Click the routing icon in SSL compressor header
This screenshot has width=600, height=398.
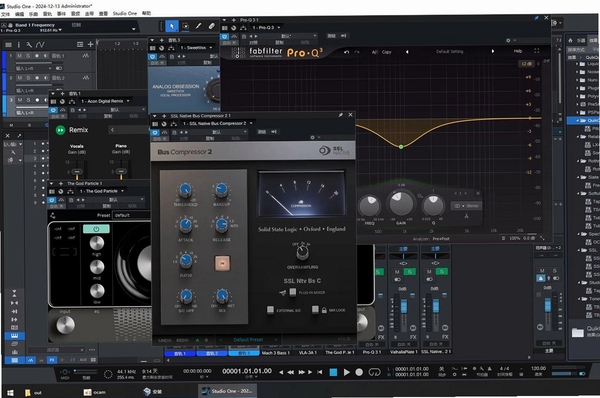click(173, 124)
